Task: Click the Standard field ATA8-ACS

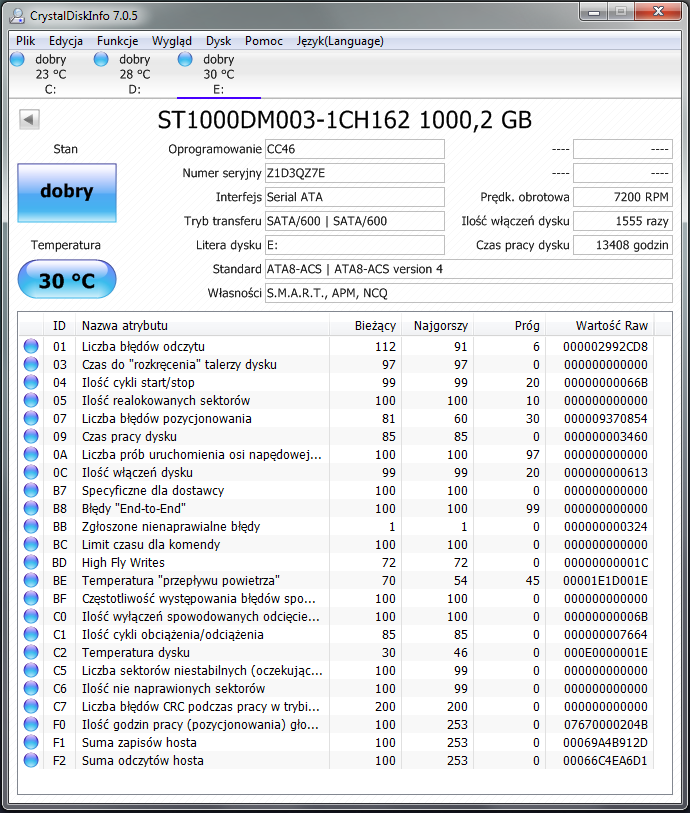Action: (469, 269)
